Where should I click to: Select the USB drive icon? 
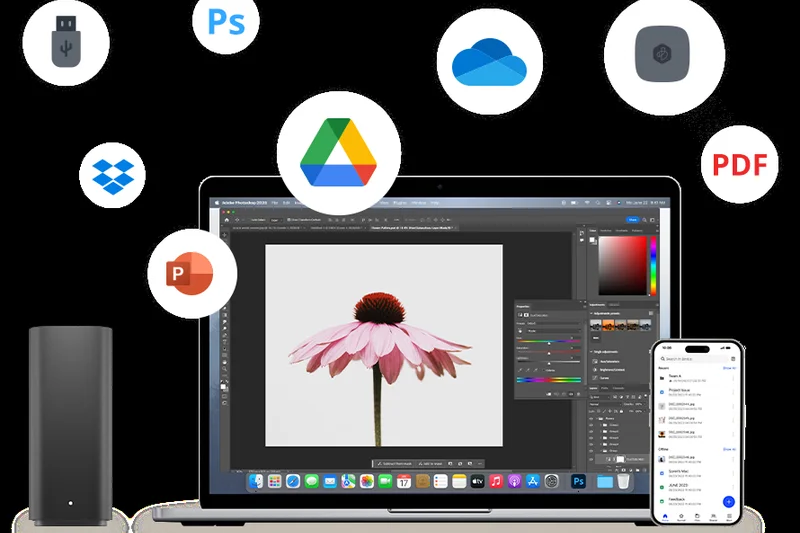(x=66, y=39)
